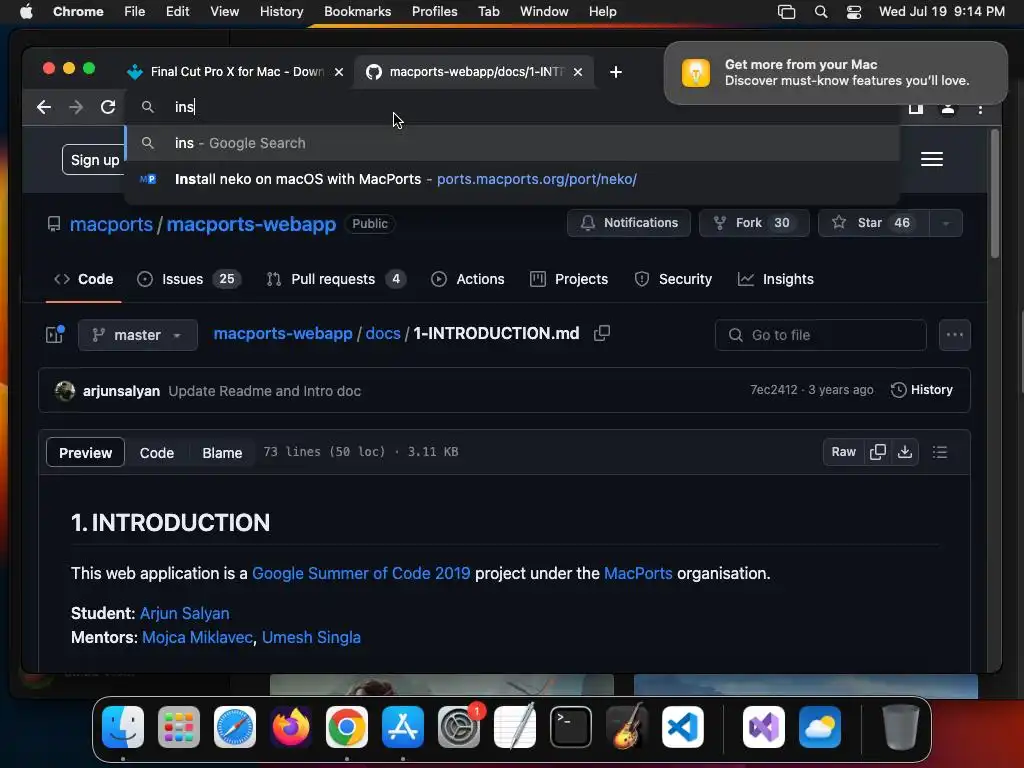The image size is (1024, 768).
Task: Star the macports-webapp repository
Action: [x=874, y=223]
